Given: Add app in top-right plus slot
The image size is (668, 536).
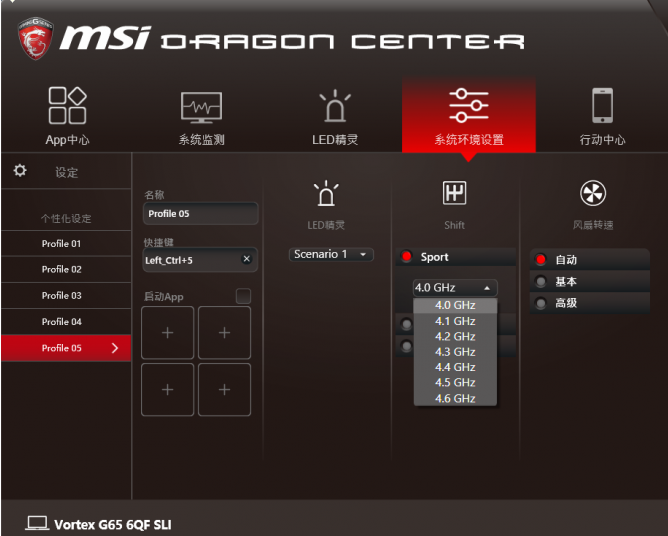Looking at the screenshot, I should (225, 333).
